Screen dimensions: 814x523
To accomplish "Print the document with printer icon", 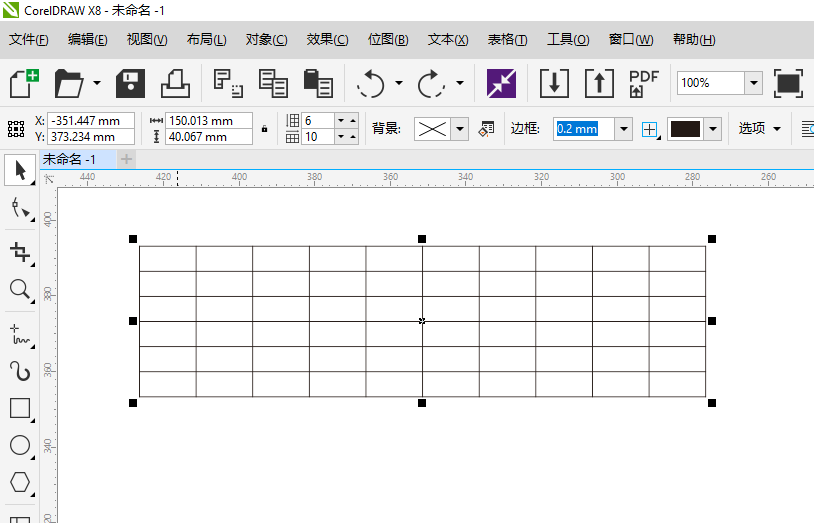I will click(175, 83).
